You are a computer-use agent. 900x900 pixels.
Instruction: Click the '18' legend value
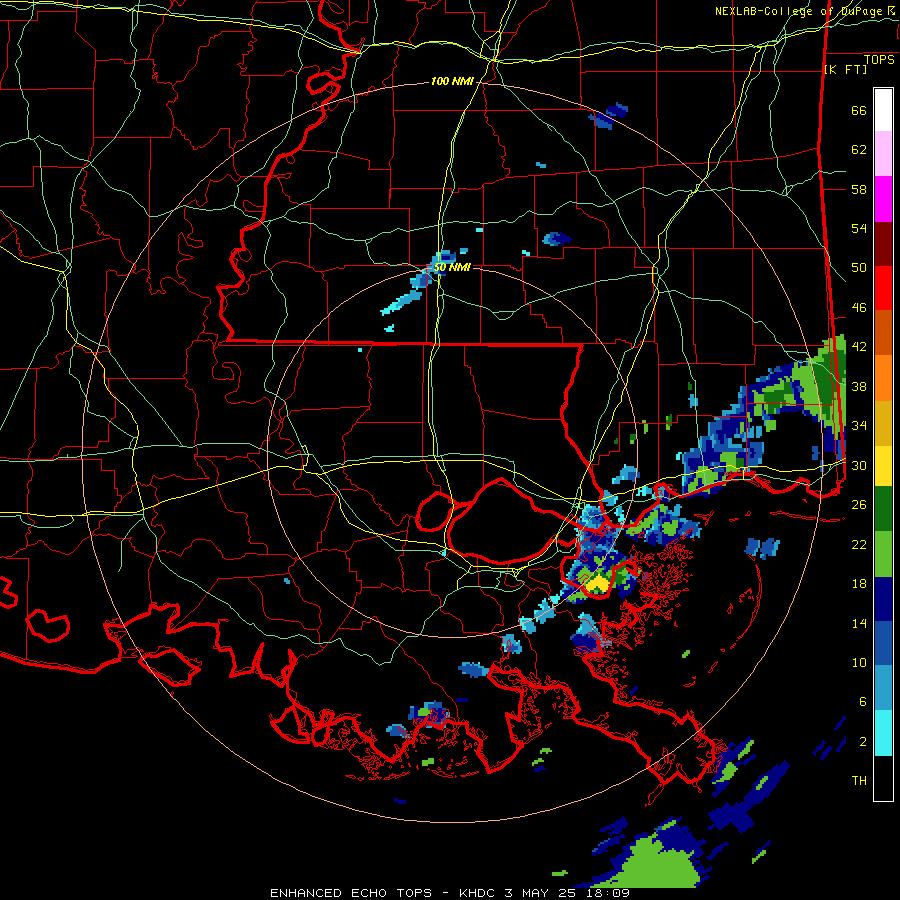(x=859, y=584)
